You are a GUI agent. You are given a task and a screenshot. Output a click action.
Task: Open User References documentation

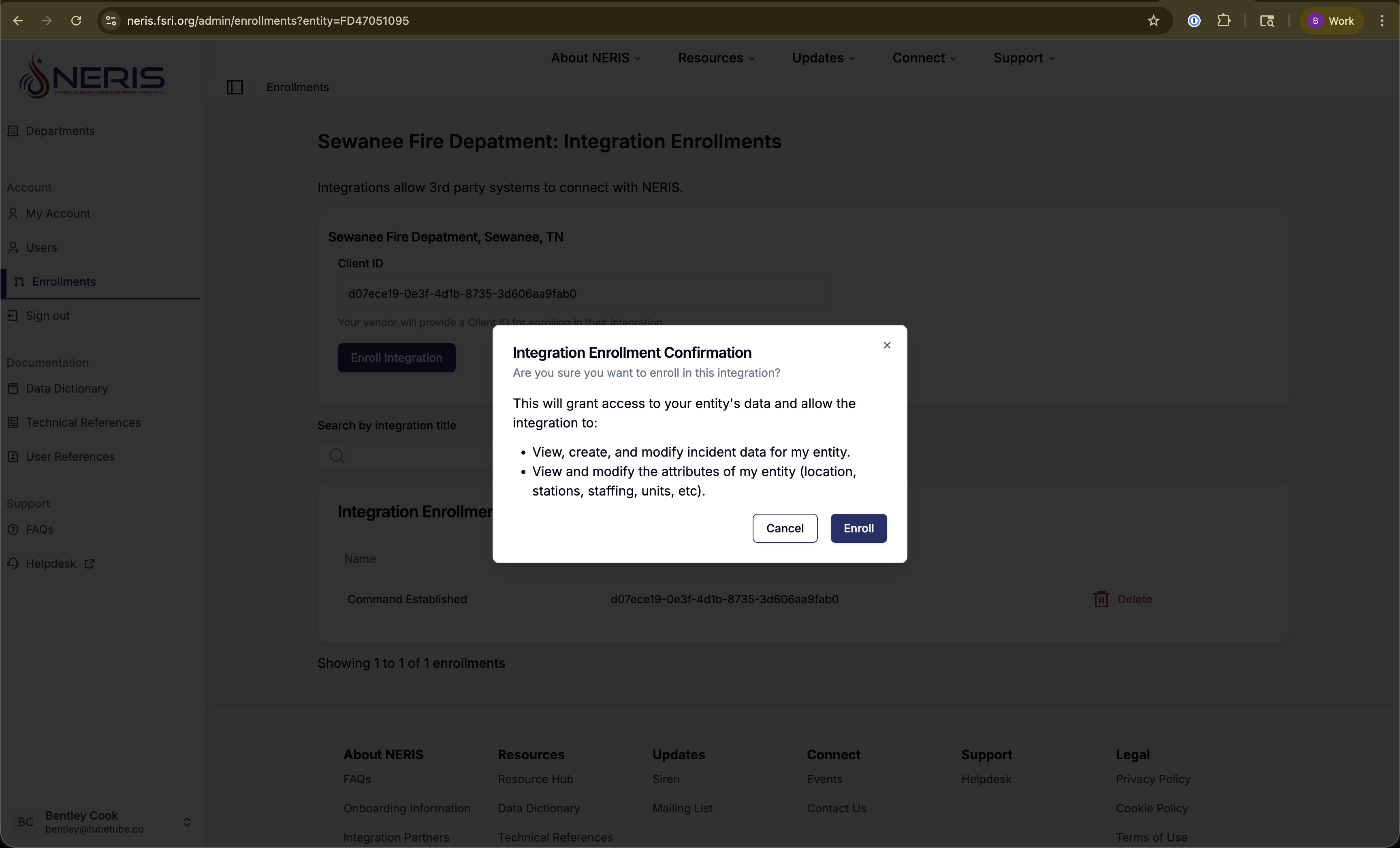[70, 457]
